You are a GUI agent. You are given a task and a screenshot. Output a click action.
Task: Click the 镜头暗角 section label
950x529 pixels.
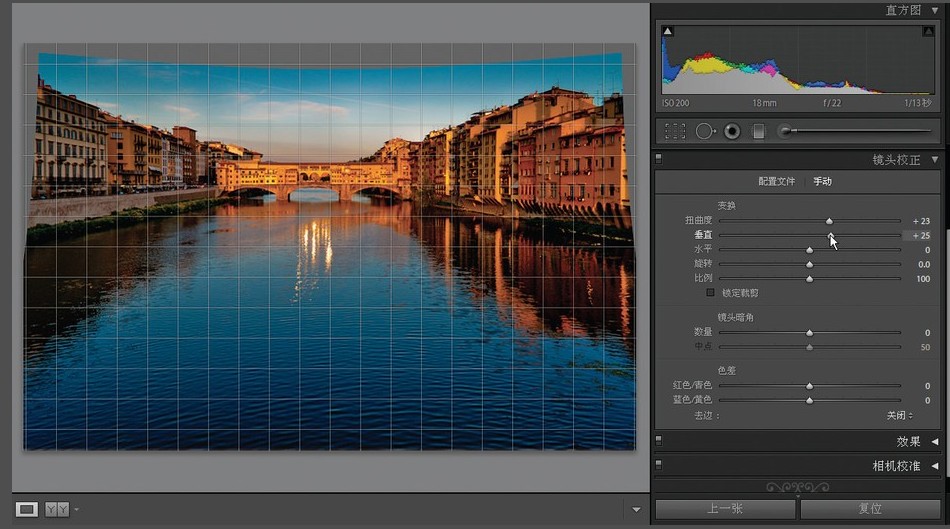coord(736,317)
